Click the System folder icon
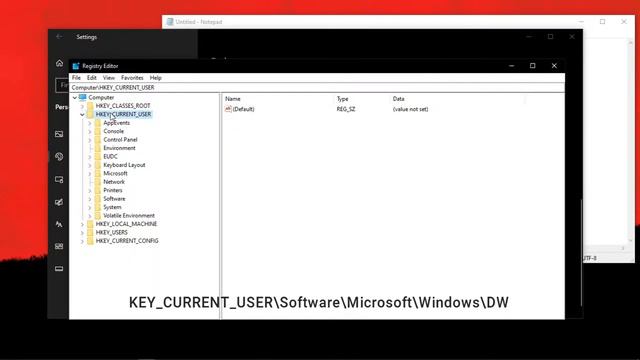The height and width of the screenshot is (360, 640). coord(98,207)
